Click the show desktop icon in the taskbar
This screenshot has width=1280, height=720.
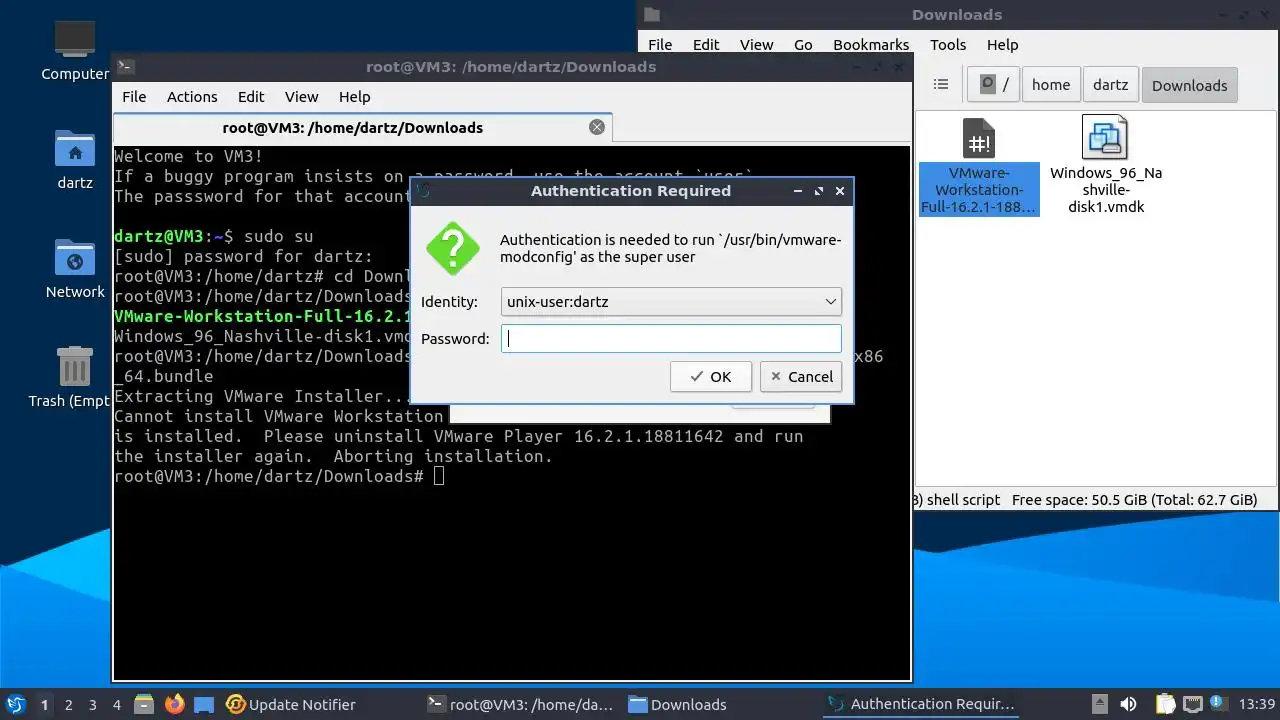[x=204, y=704]
